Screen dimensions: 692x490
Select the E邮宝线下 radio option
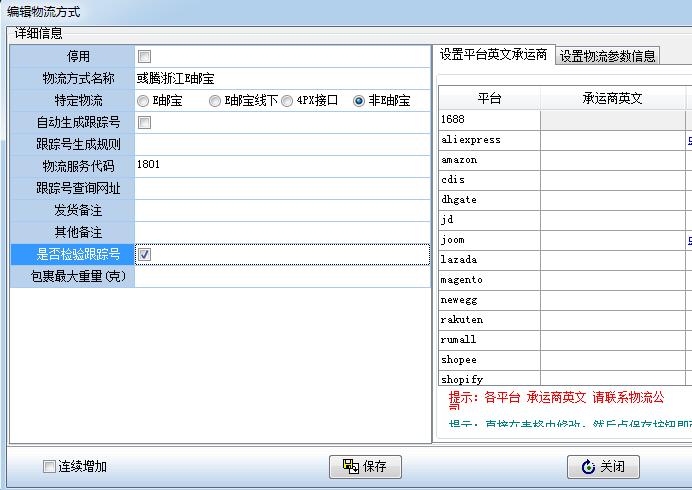click(x=214, y=101)
